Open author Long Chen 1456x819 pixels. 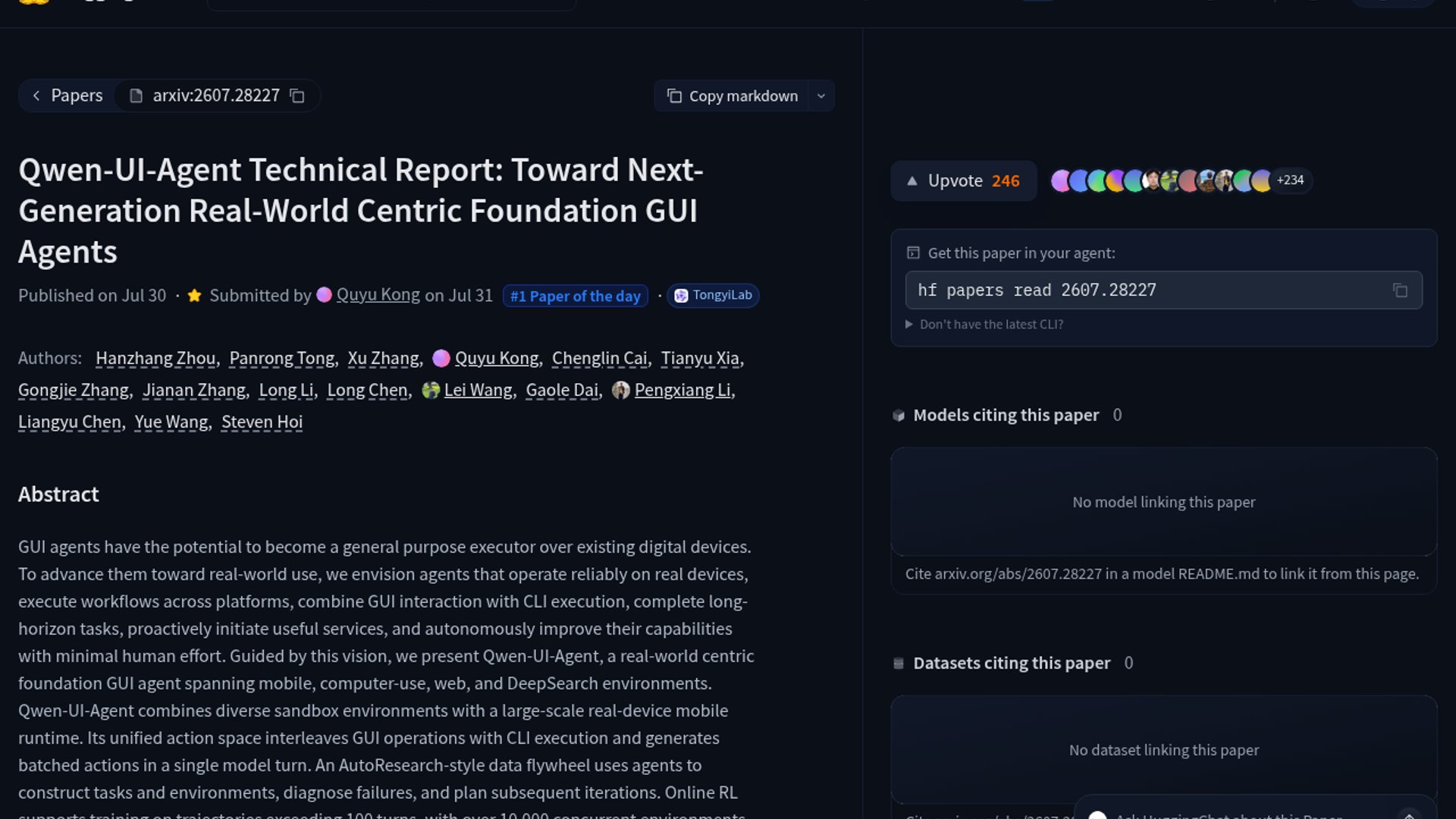367,390
